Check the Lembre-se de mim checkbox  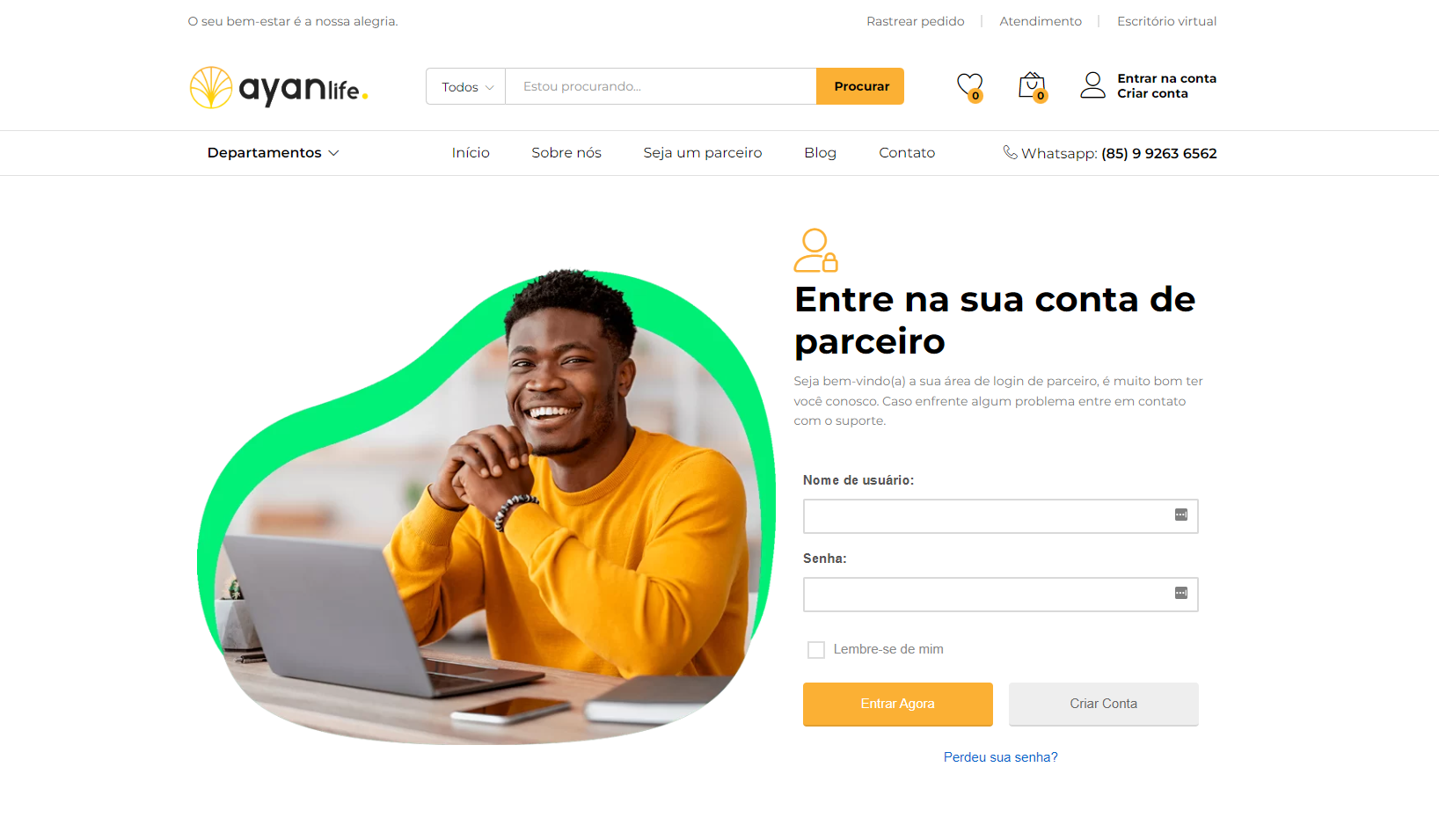816,650
